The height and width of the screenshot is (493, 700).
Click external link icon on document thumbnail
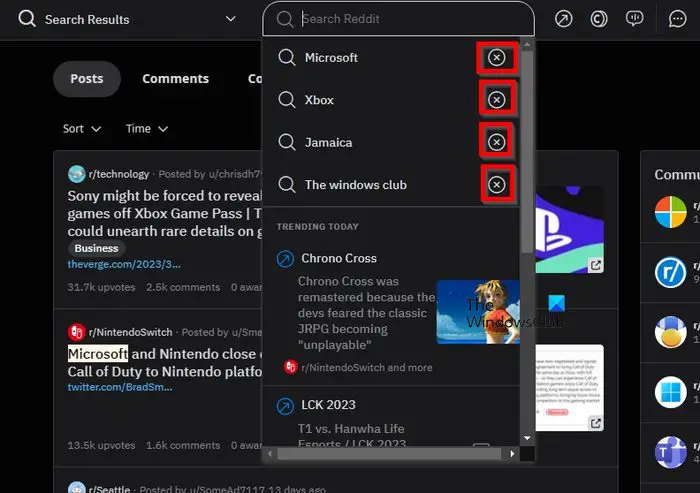click(596, 422)
